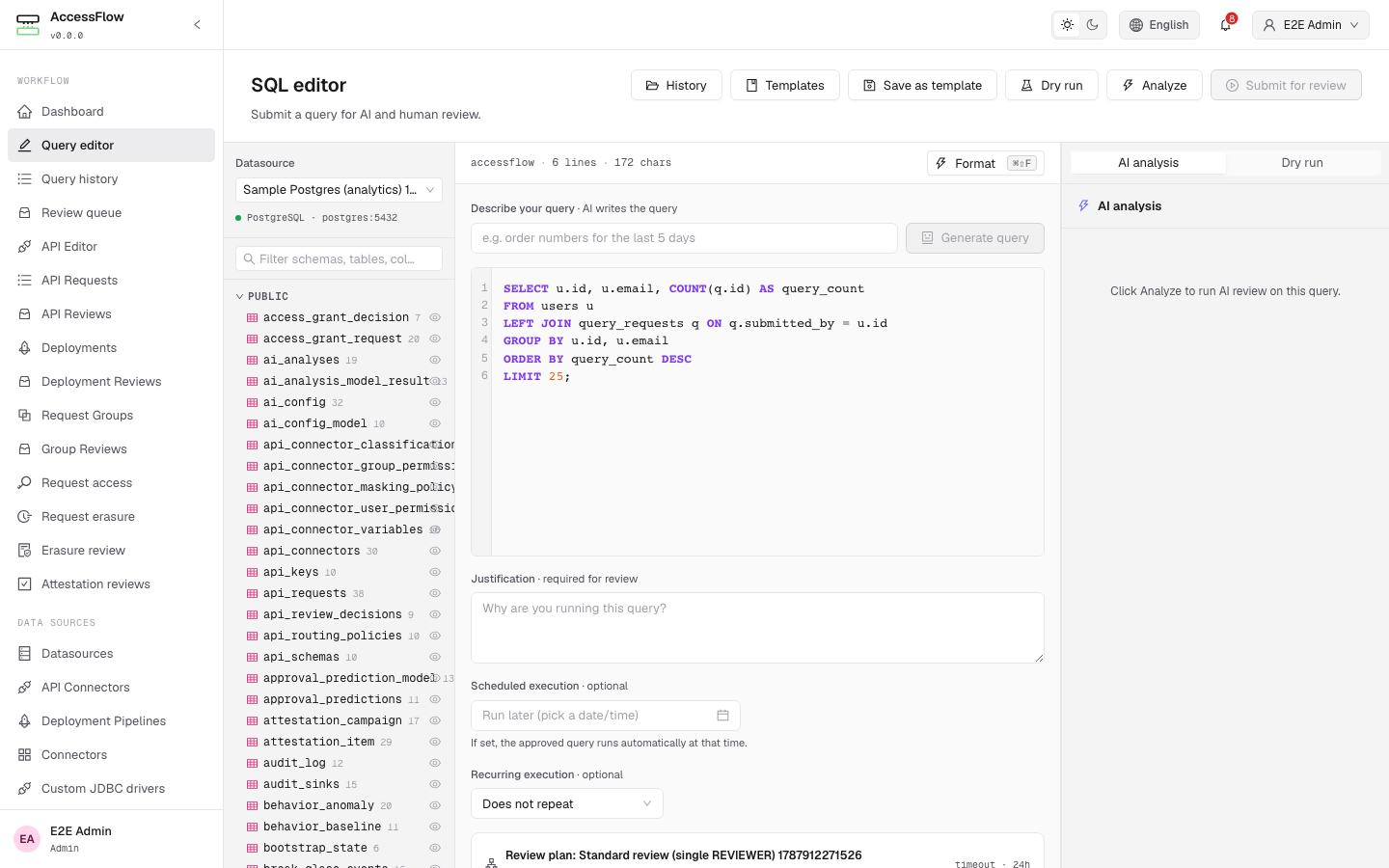Click the Datasources sidebar icon

(x=25, y=654)
